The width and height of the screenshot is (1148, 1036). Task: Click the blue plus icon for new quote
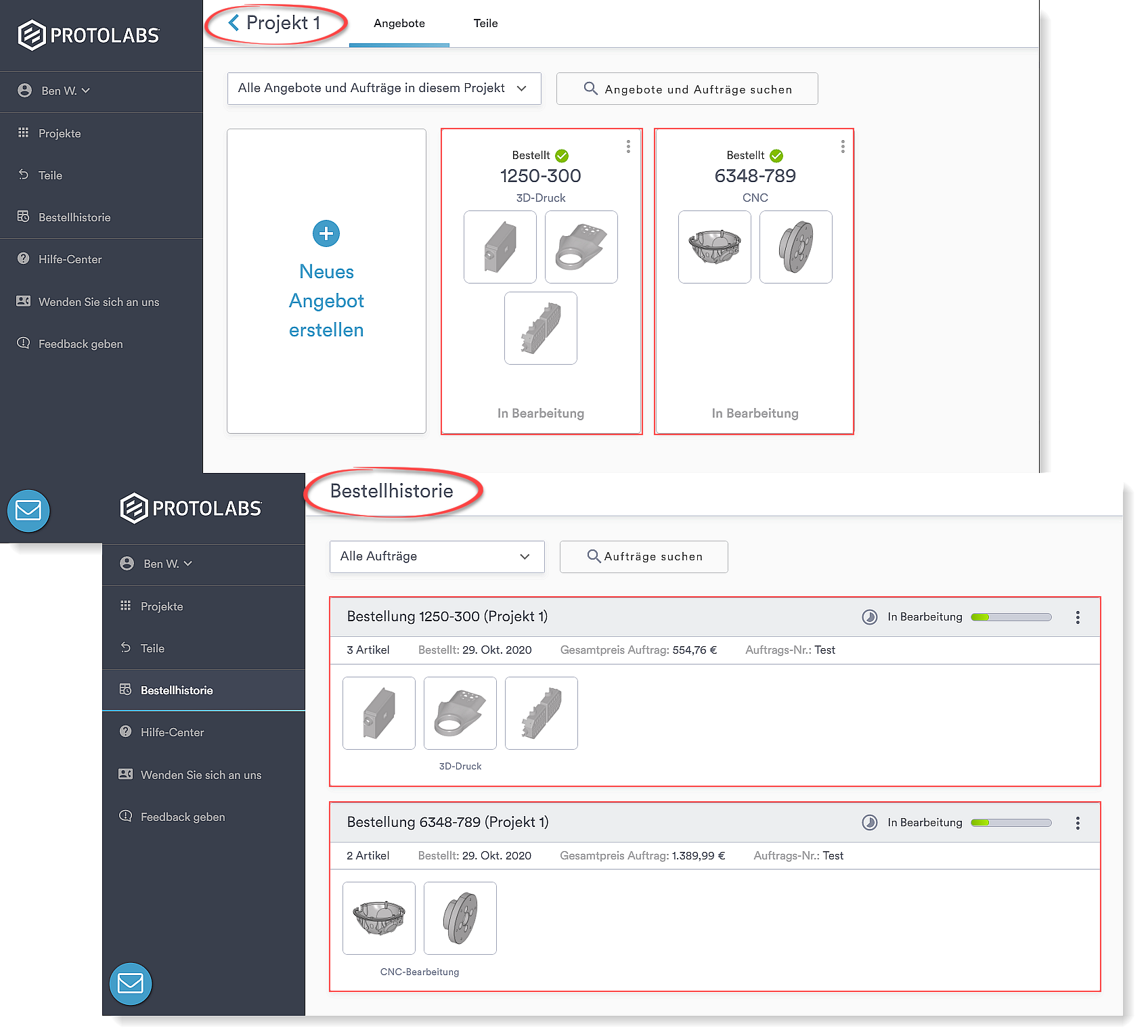click(326, 233)
